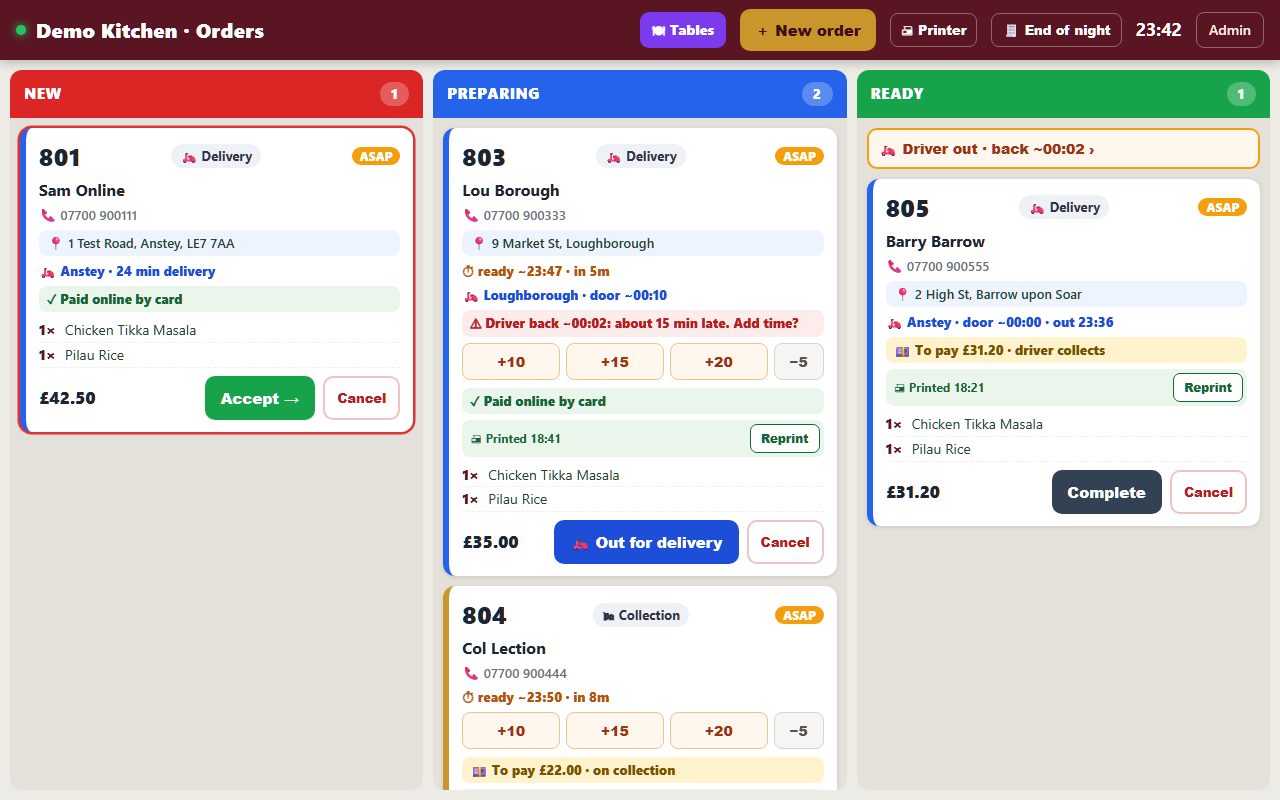The width and height of the screenshot is (1280, 800).
Task: Mark order 803 out for delivery
Action: click(x=646, y=542)
